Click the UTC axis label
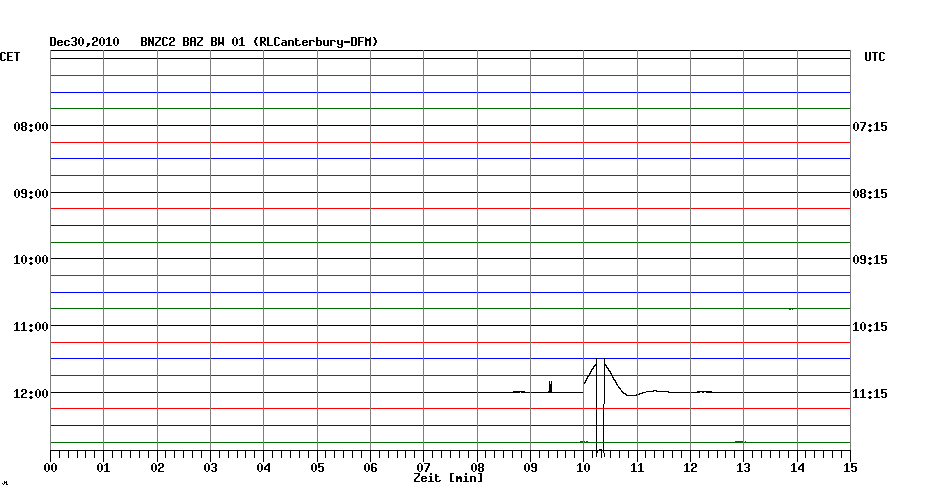 pyautogui.click(x=874, y=57)
